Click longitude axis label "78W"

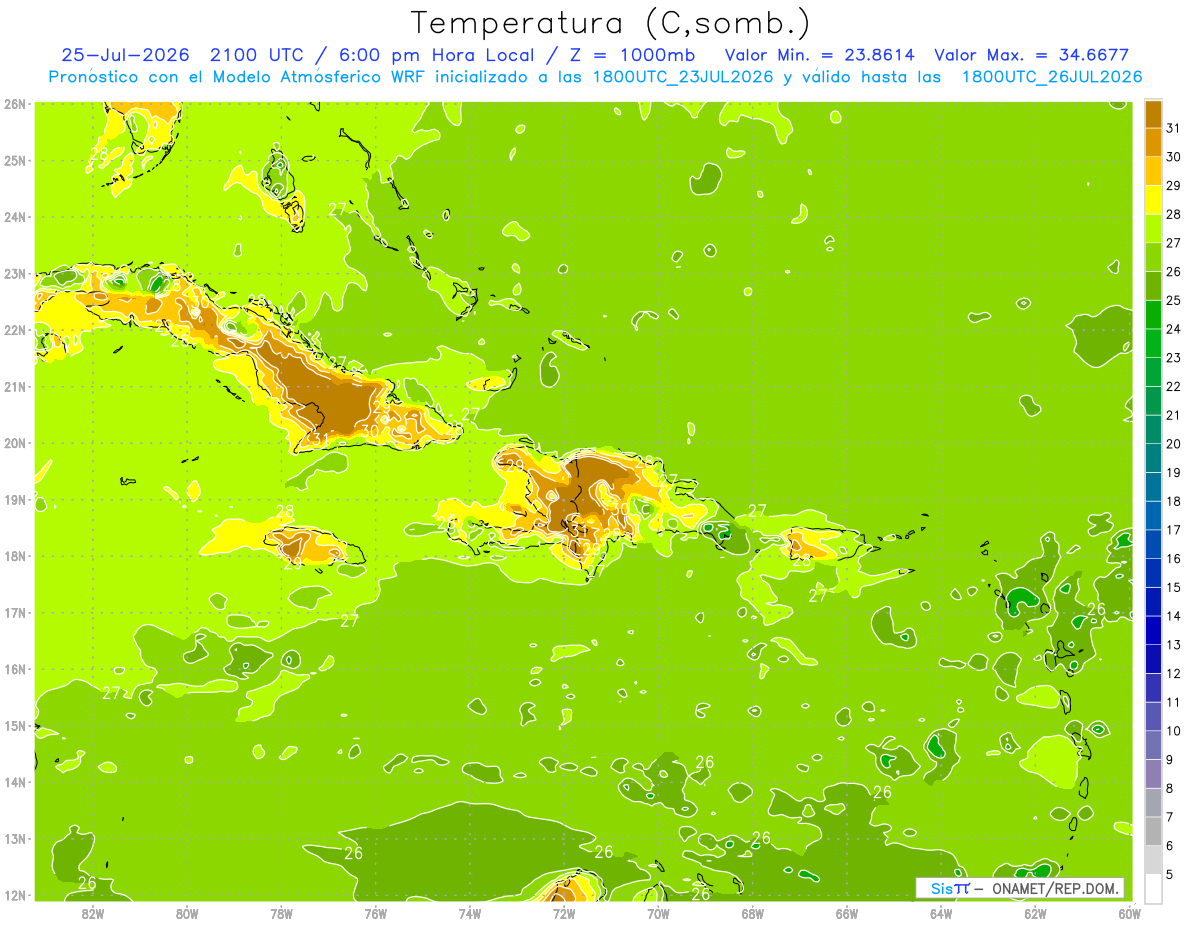(x=281, y=913)
